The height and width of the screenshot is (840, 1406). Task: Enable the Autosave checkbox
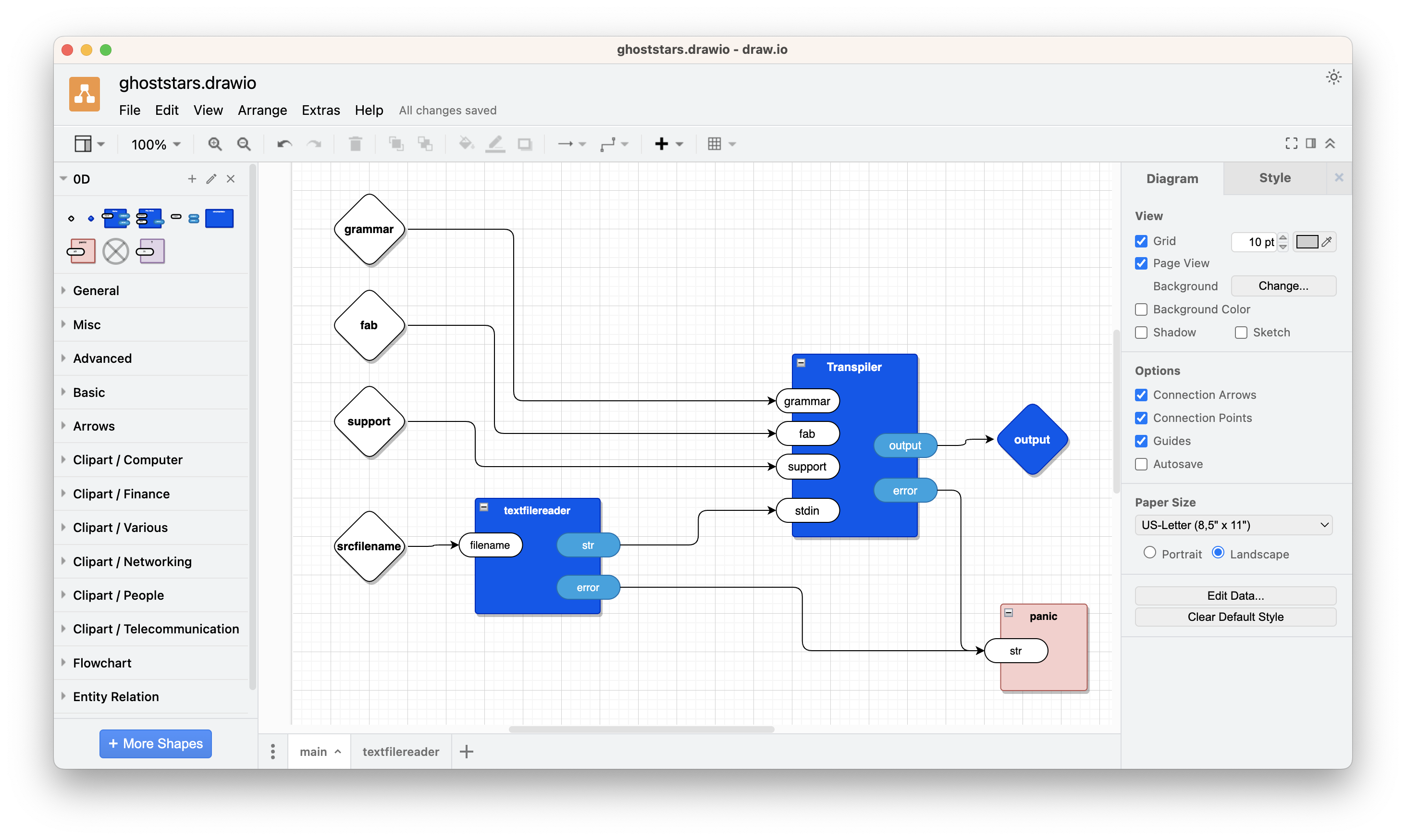(1141, 464)
